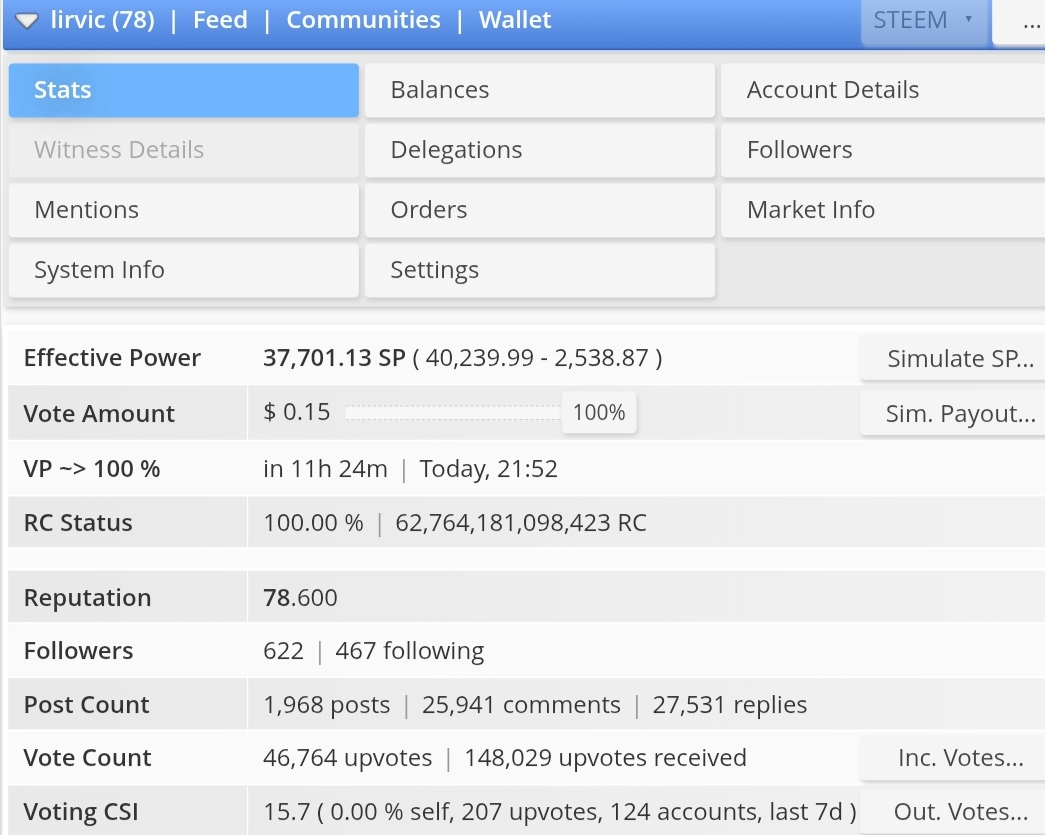Click the Simulate SP button
Viewport: 1045px width, 835px height.
pos(953,359)
